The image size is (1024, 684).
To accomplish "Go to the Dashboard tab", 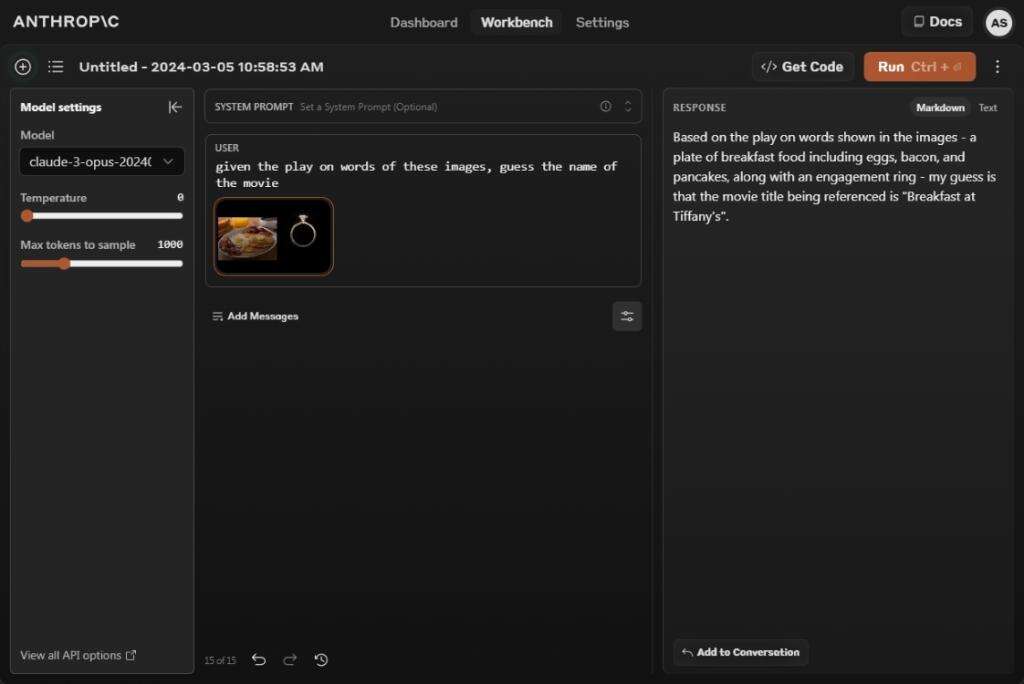I will click(x=423, y=22).
